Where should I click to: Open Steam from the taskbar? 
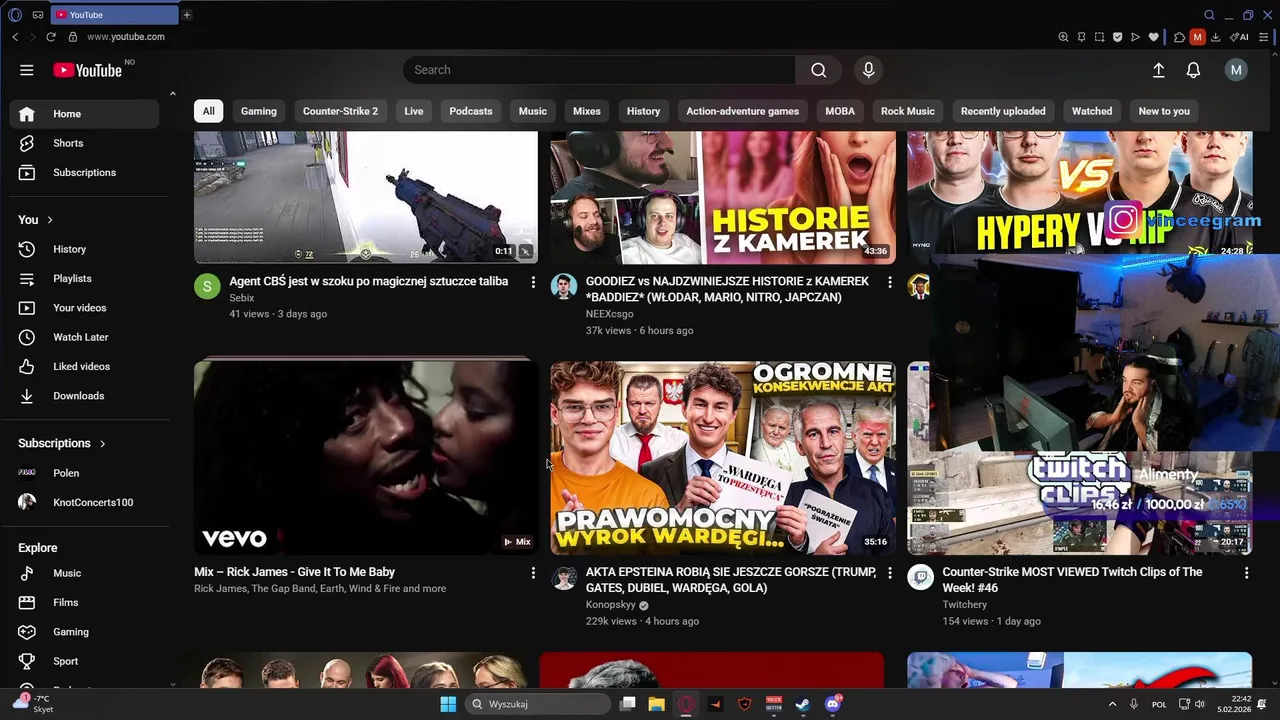802,704
